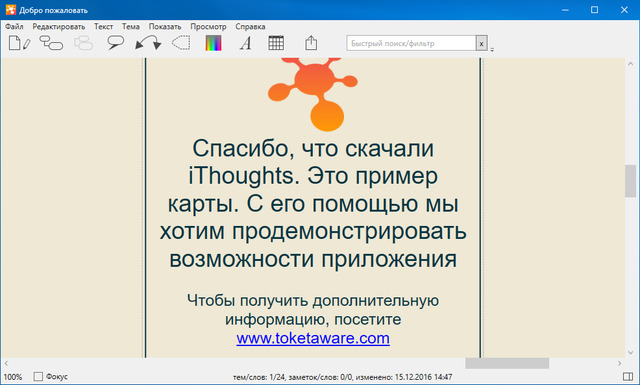
Task: Open font style with the A icon
Action: (x=246, y=43)
